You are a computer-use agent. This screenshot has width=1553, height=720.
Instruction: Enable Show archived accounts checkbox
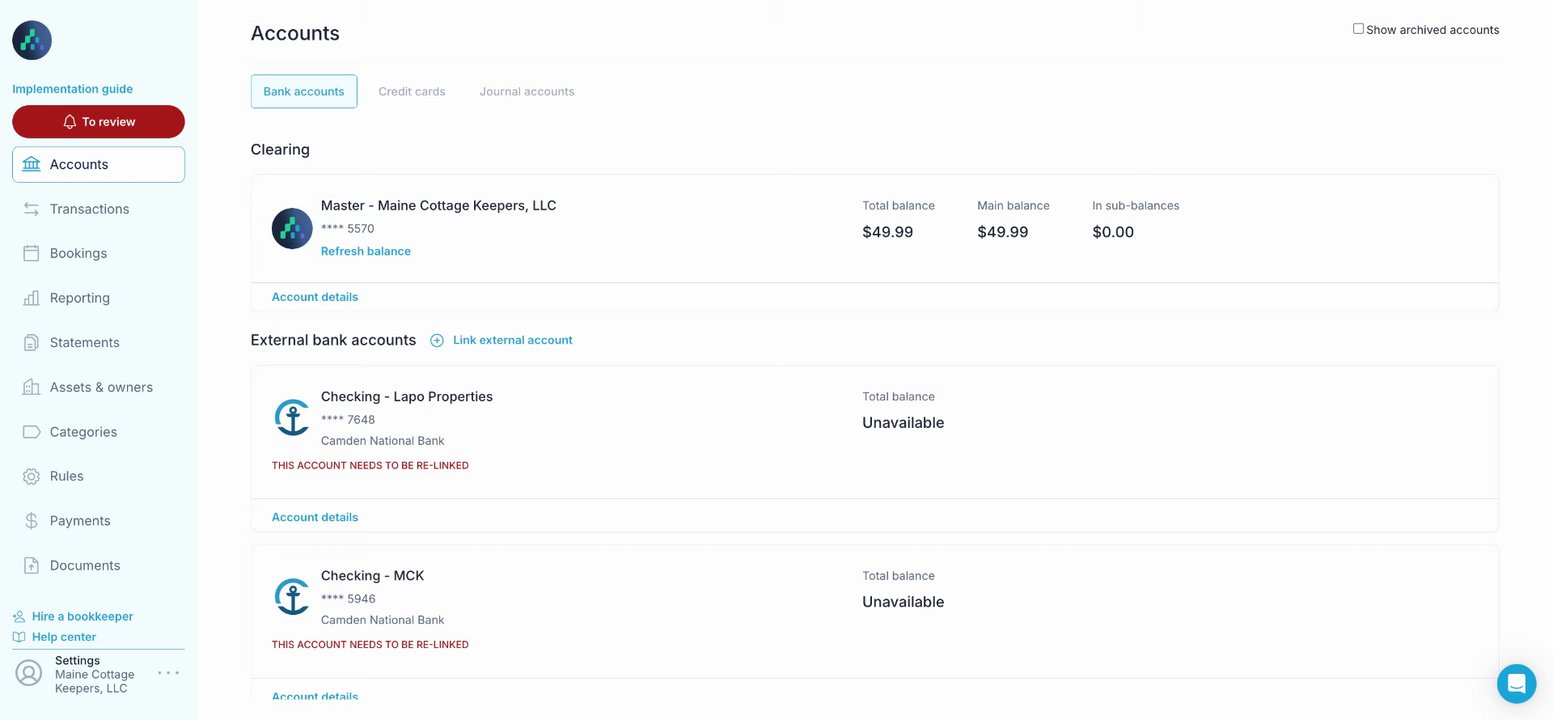[x=1358, y=29]
